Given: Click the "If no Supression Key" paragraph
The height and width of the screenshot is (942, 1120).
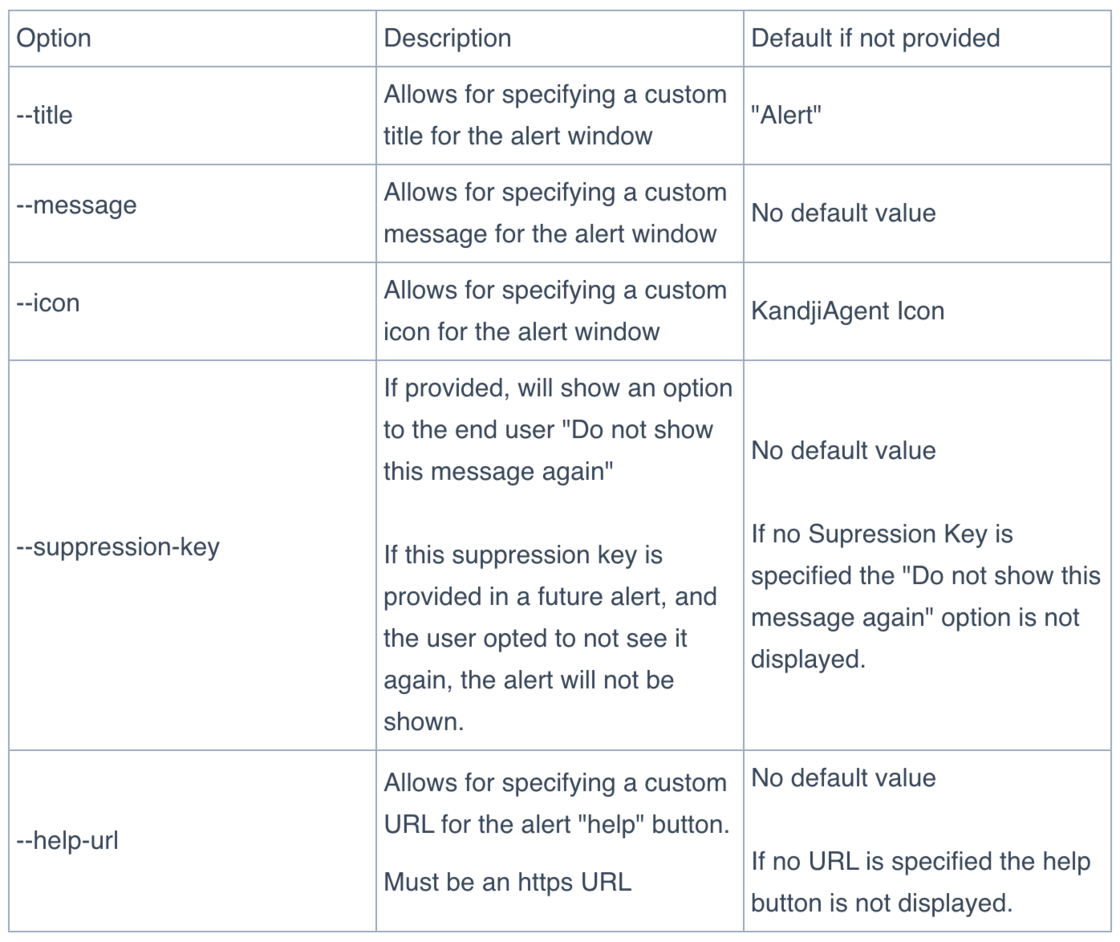Looking at the screenshot, I should coord(925,597).
